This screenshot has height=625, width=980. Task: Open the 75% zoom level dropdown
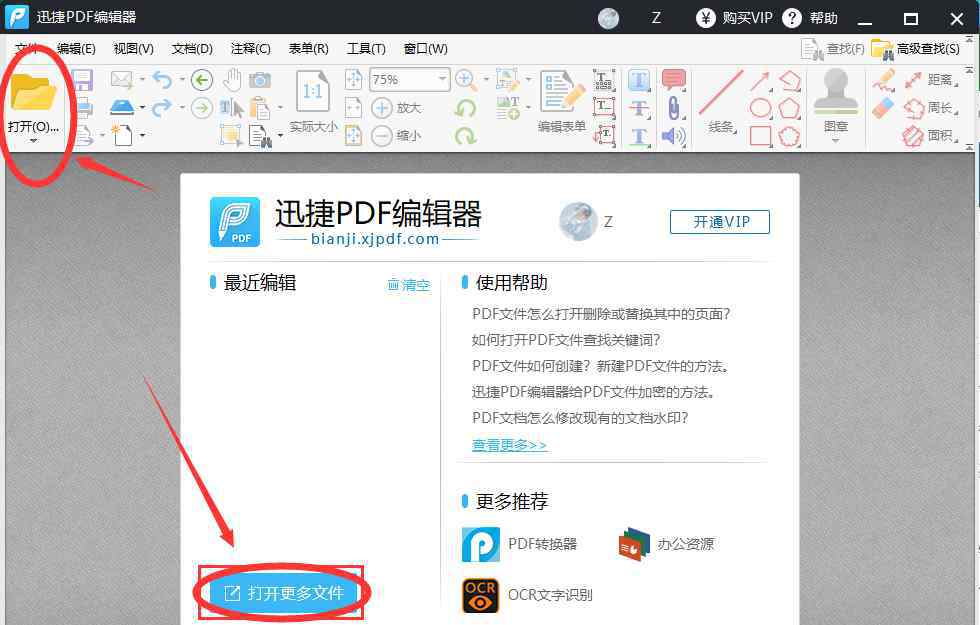click(x=442, y=79)
